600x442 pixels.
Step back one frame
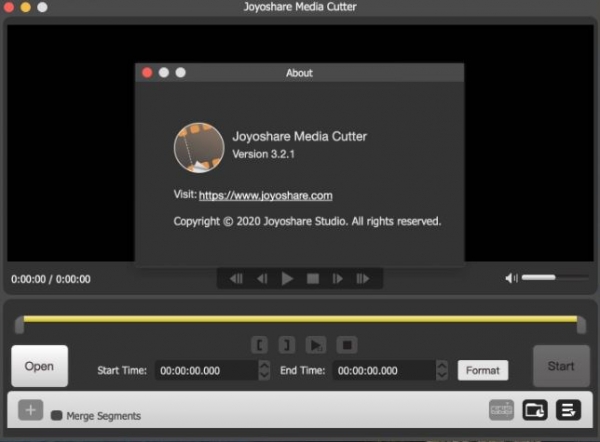(262, 279)
